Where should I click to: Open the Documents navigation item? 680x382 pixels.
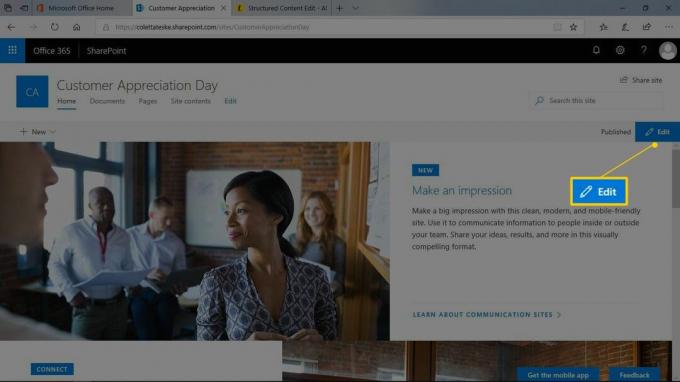[107, 101]
